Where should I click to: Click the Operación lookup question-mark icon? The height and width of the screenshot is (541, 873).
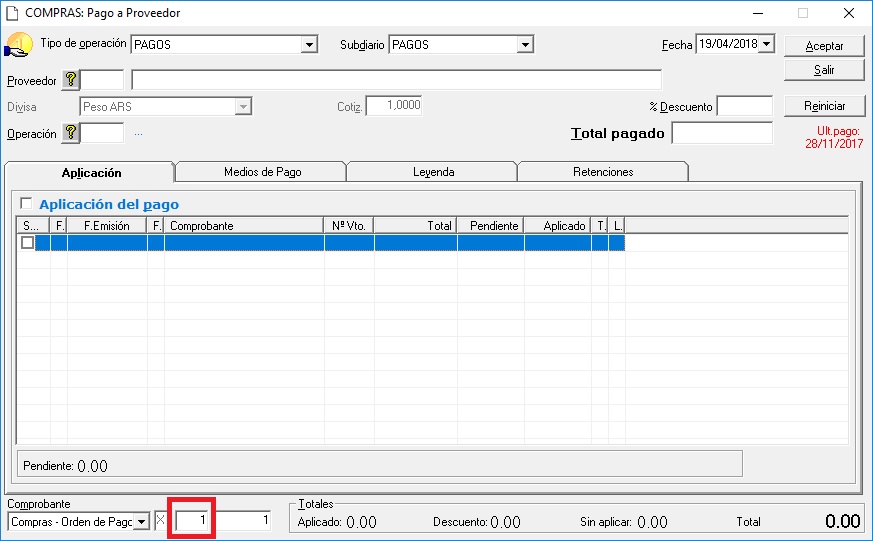click(x=70, y=133)
